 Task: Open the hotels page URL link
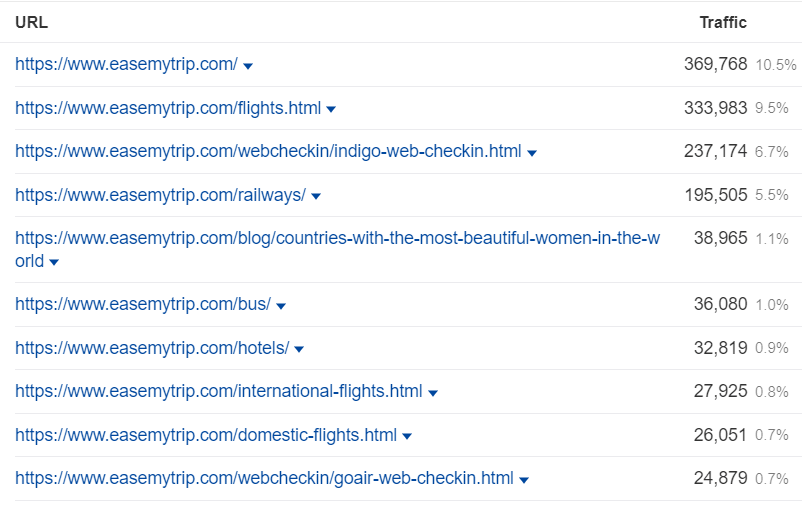(152, 348)
